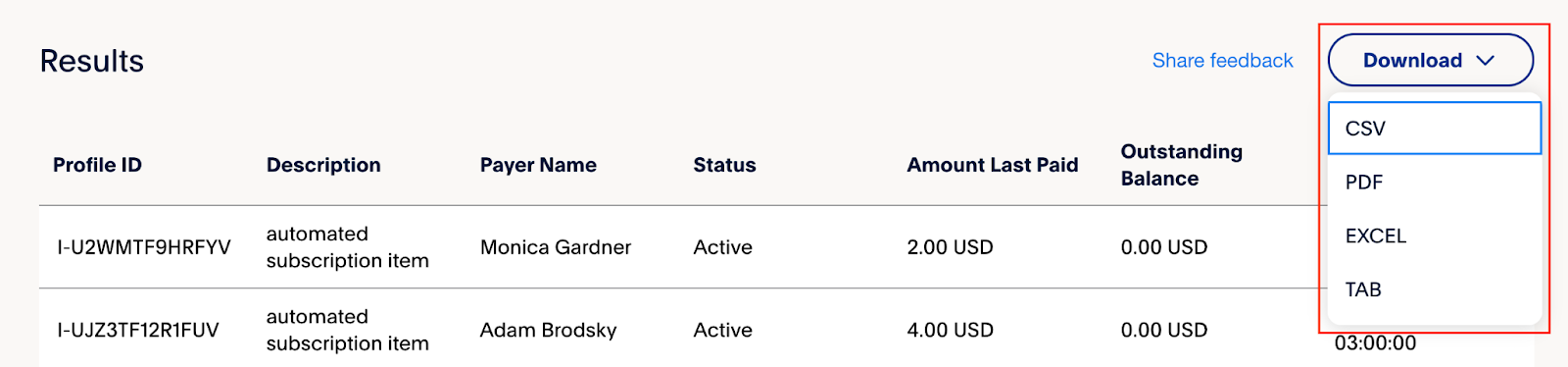Click the Amount Last Paid column header
The image size is (1568, 367).
(x=993, y=165)
